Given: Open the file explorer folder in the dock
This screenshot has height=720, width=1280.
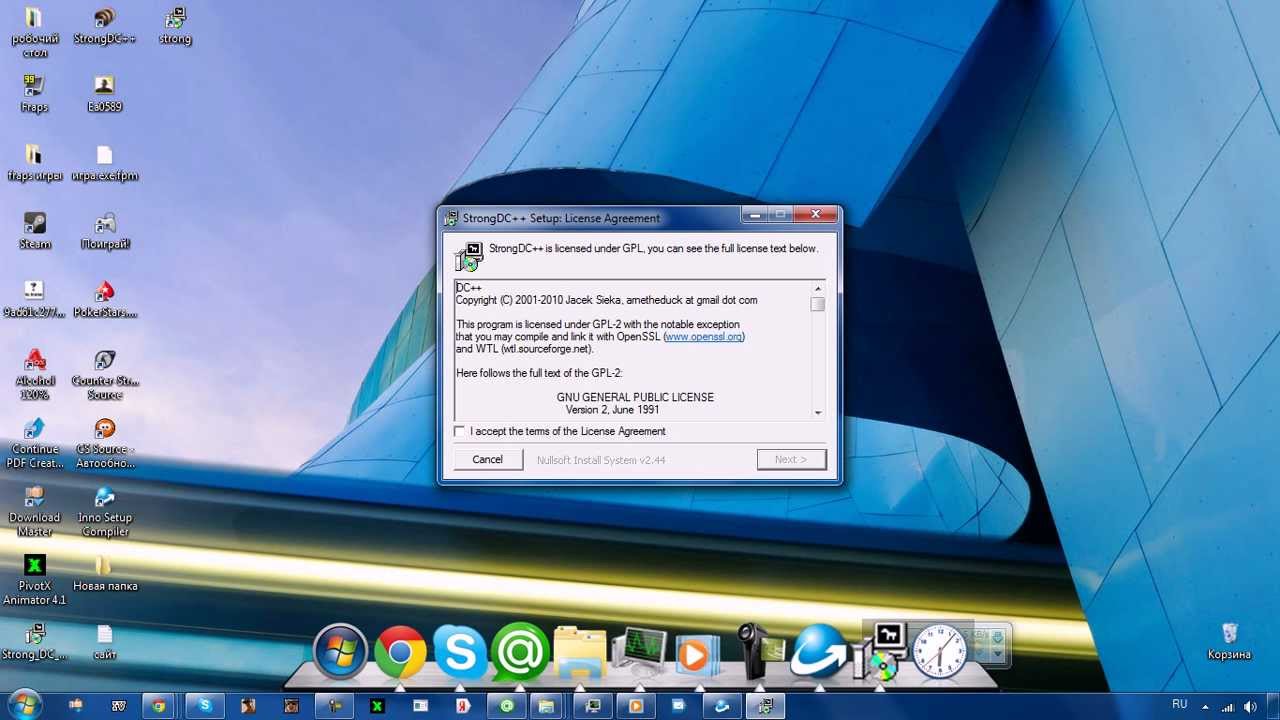Looking at the screenshot, I should tap(580, 653).
